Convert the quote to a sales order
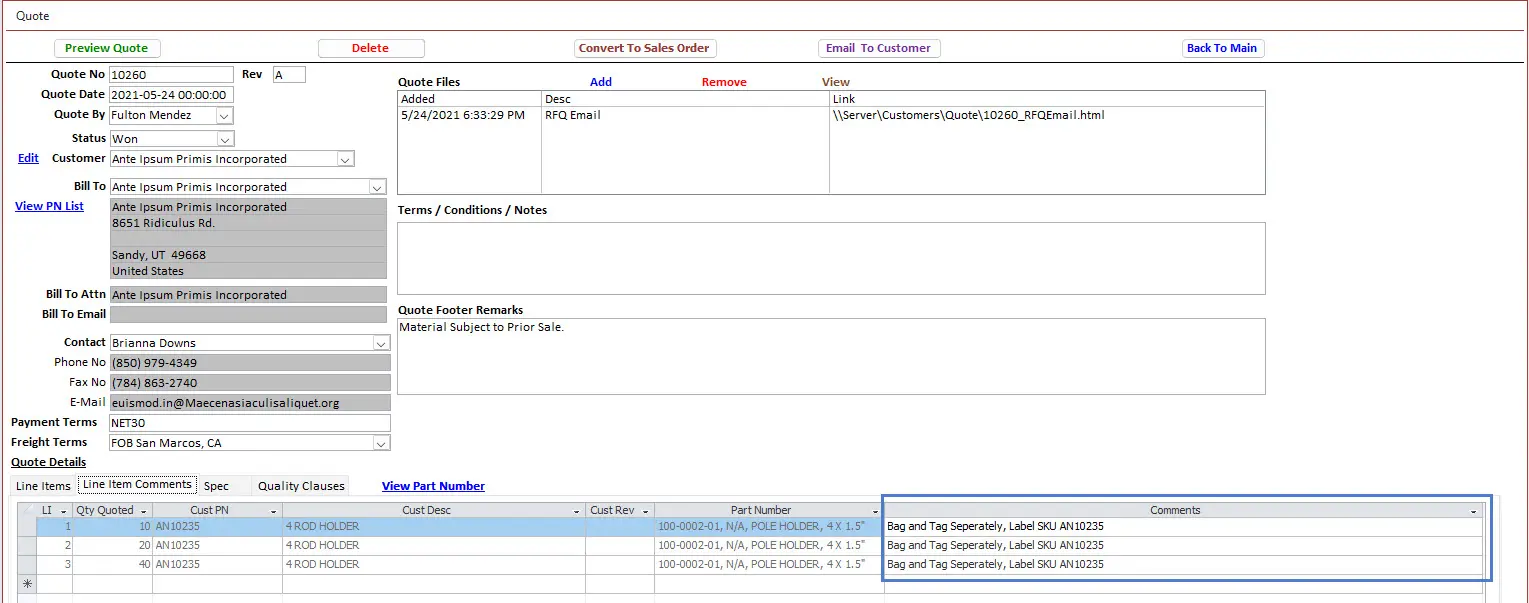1529x603 pixels. click(645, 48)
